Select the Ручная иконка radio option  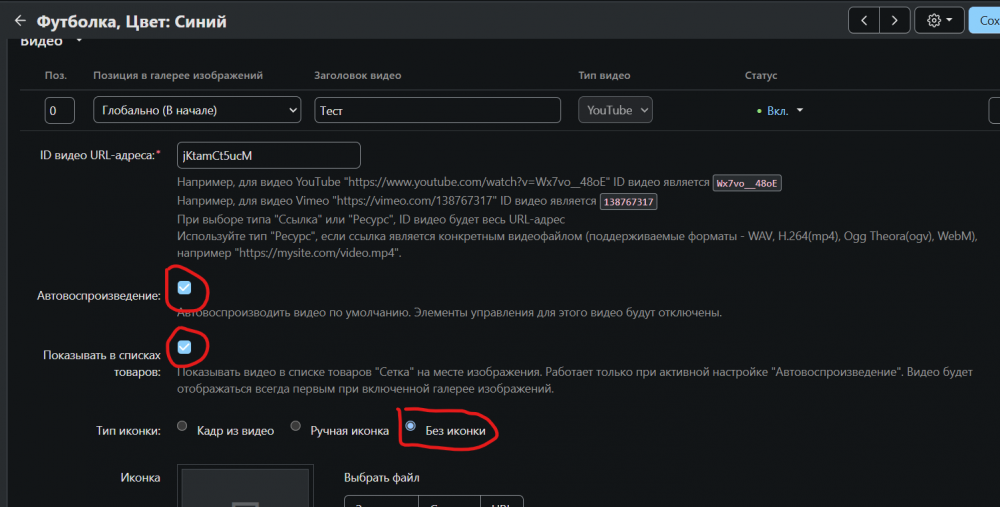[x=295, y=426]
